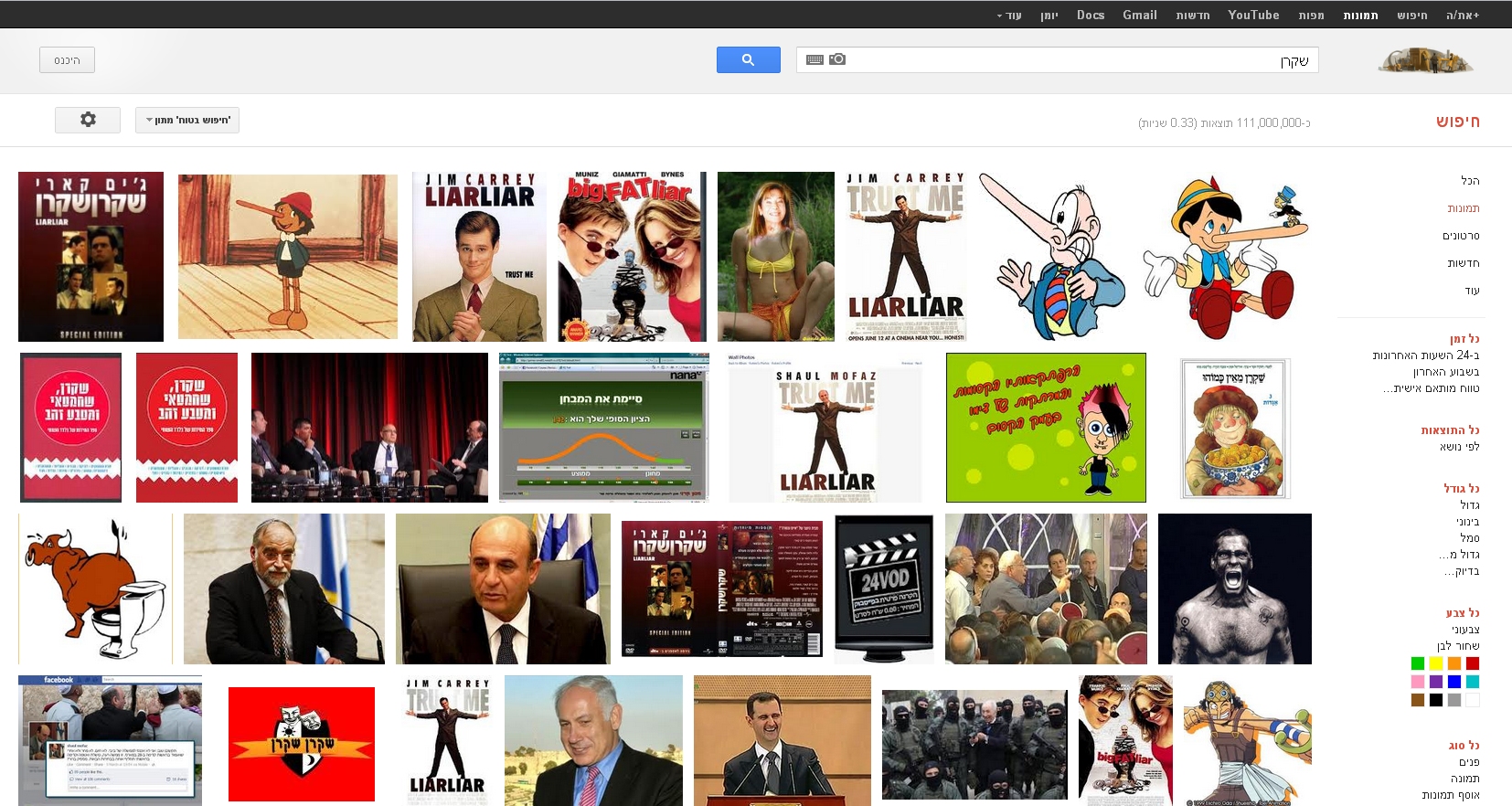Viewport: 1512px width, 806px height.
Task: Filter by 'שחור לבן' black and white
Action: coord(1458,646)
